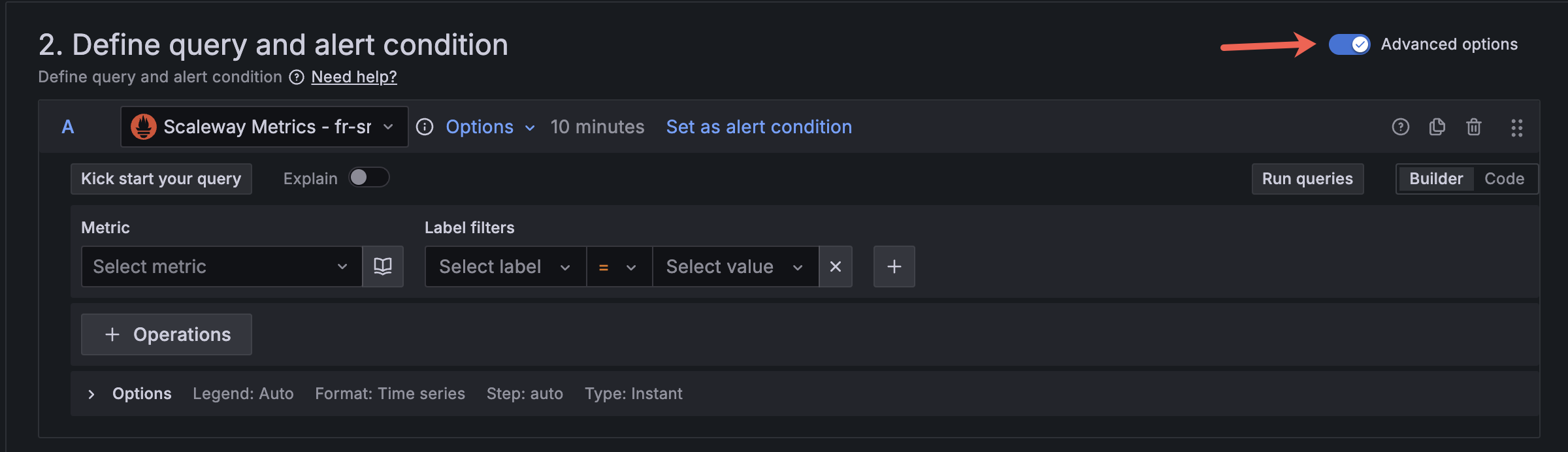Select the Builder tab
The height and width of the screenshot is (452, 1568).
click(x=1435, y=179)
